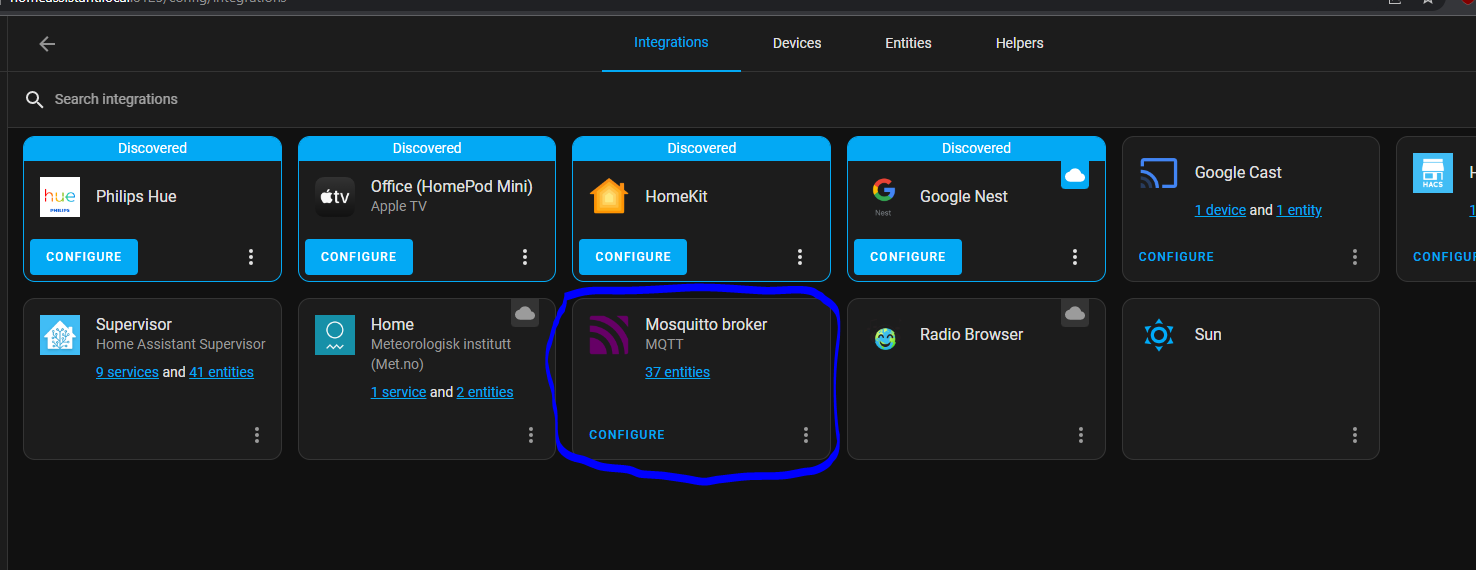Image resolution: width=1476 pixels, height=570 pixels.
Task: Open HomeKit three-dot menu
Action: (x=800, y=257)
